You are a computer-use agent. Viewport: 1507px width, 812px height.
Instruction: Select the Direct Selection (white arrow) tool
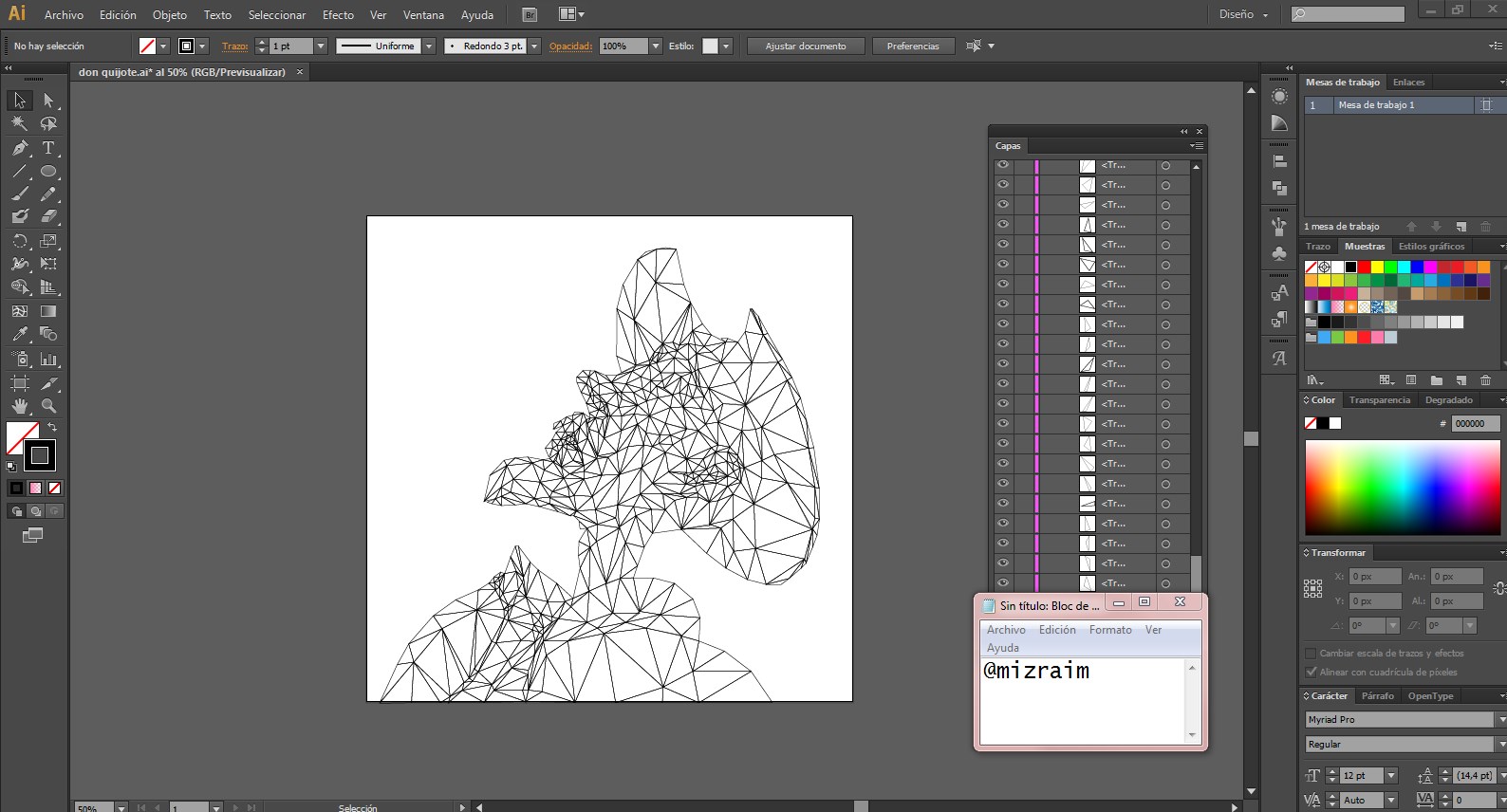(x=48, y=101)
